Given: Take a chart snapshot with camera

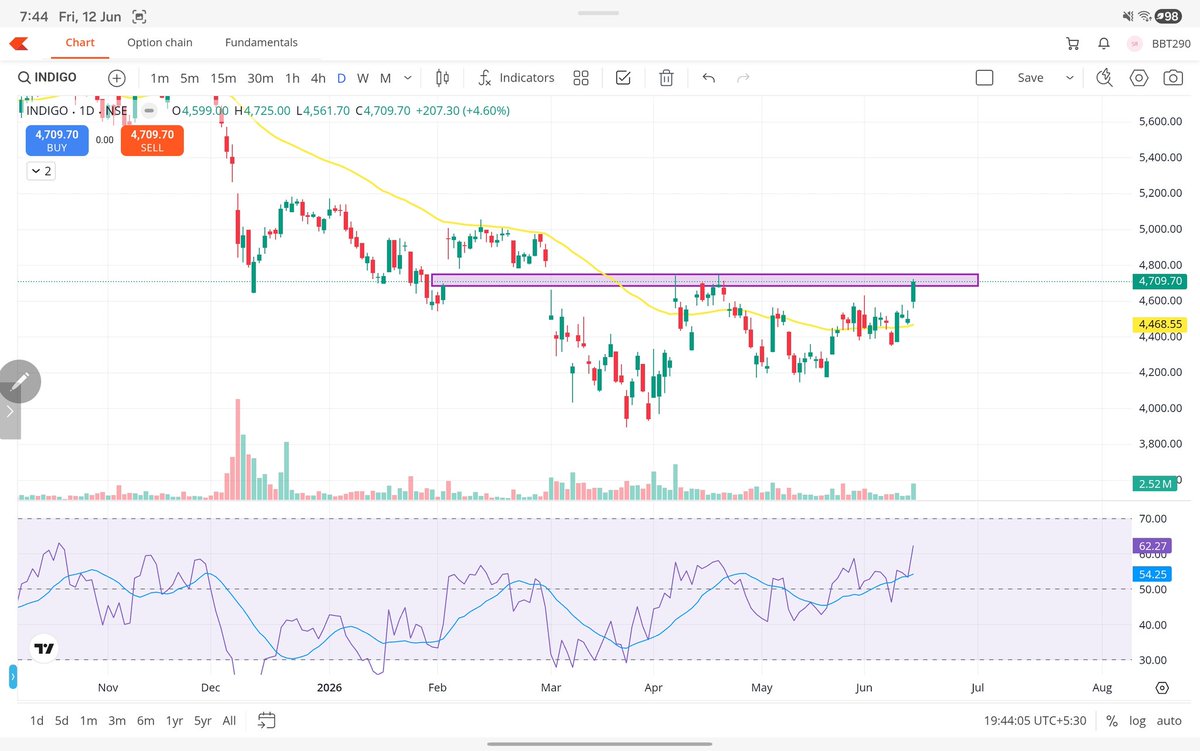Looking at the screenshot, I should (1171, 77).
